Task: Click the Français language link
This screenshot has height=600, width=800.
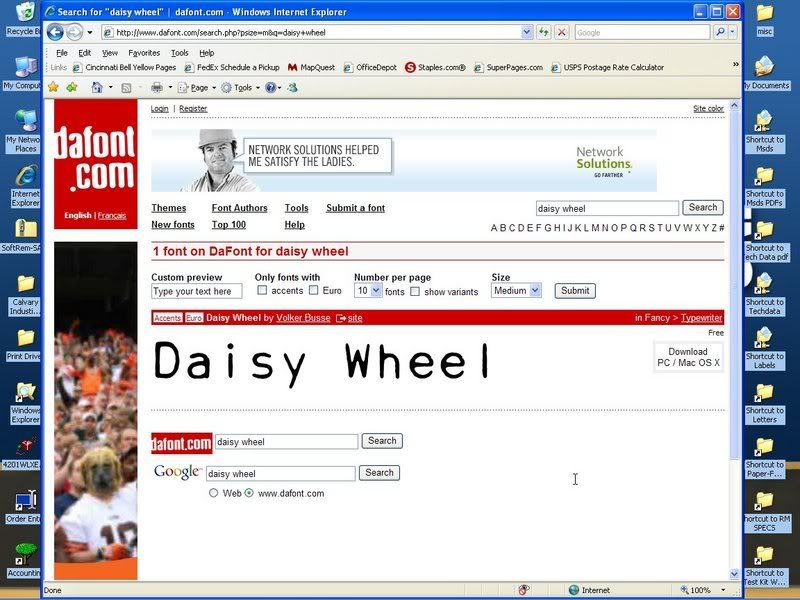Action: point(112,215)
